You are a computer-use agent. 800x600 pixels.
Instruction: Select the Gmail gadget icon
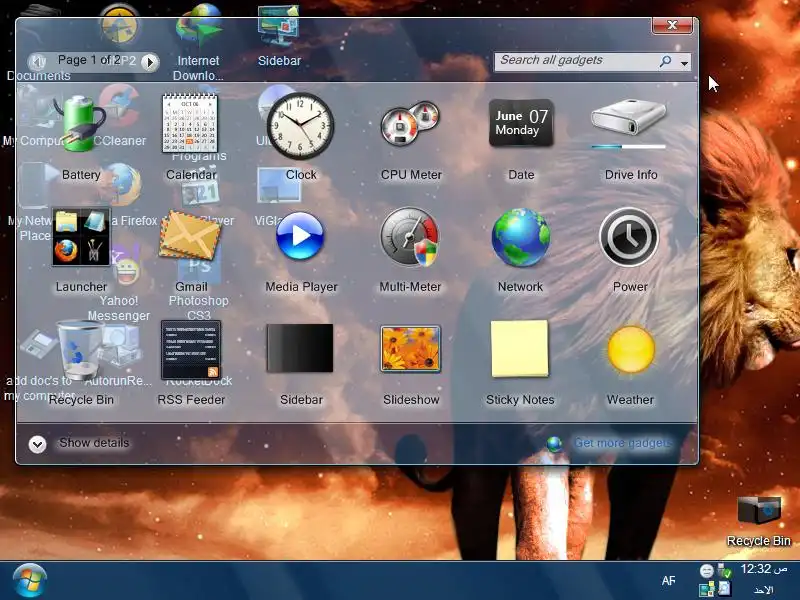pos(190,235)
